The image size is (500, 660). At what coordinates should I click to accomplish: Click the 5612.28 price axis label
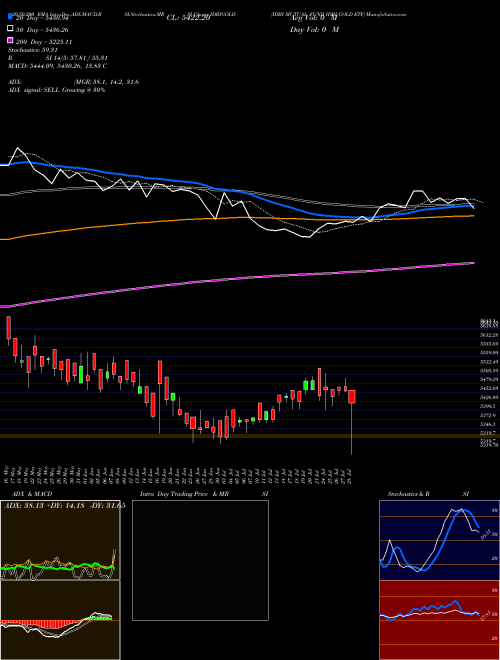click(489, 335)
